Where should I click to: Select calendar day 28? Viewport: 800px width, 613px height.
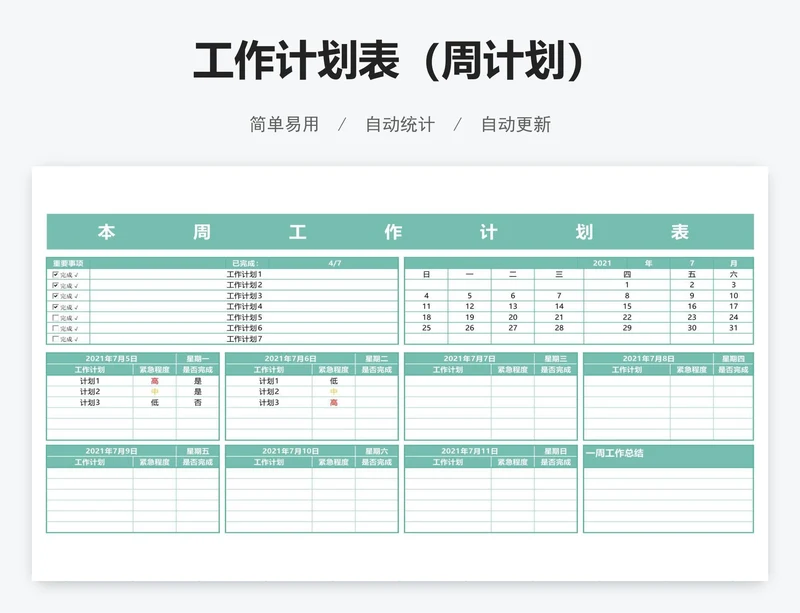coord(559,328)
